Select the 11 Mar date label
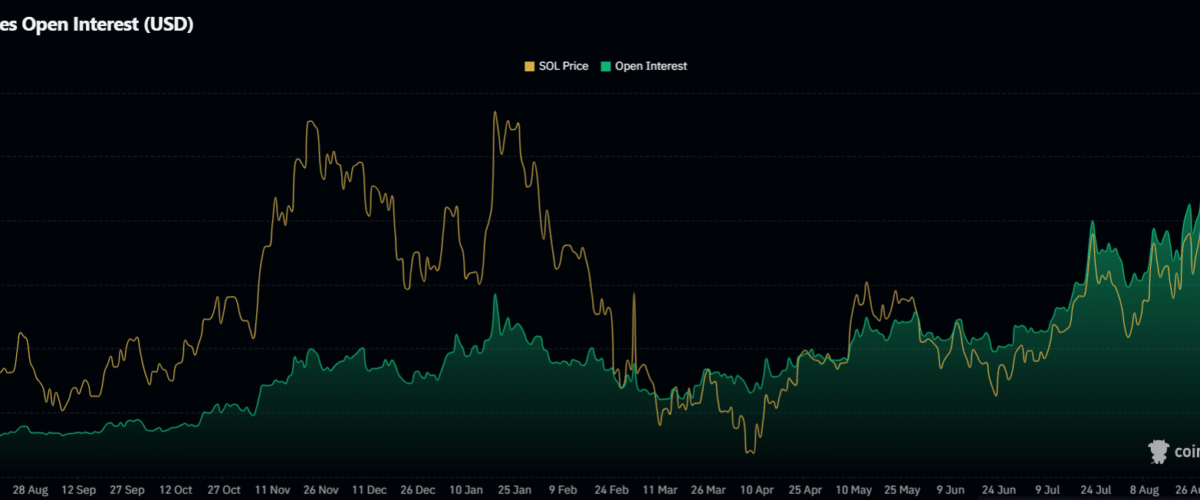The image size is (1200, 500). [660, 490]
